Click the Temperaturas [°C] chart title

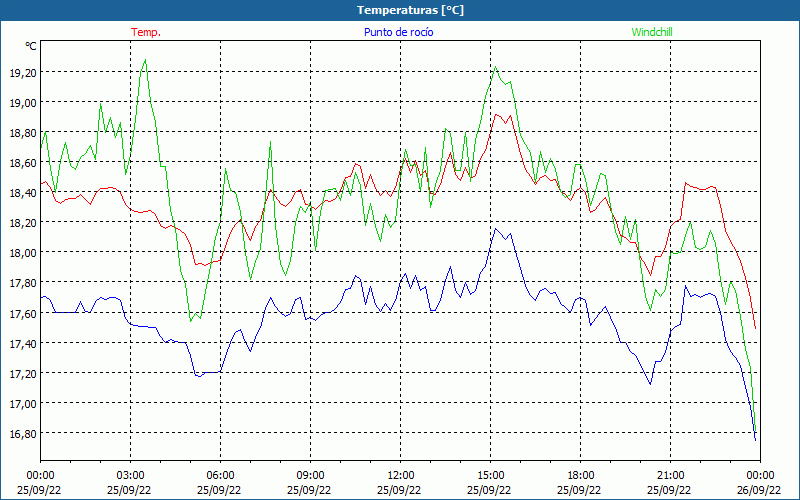coord(410,10)
